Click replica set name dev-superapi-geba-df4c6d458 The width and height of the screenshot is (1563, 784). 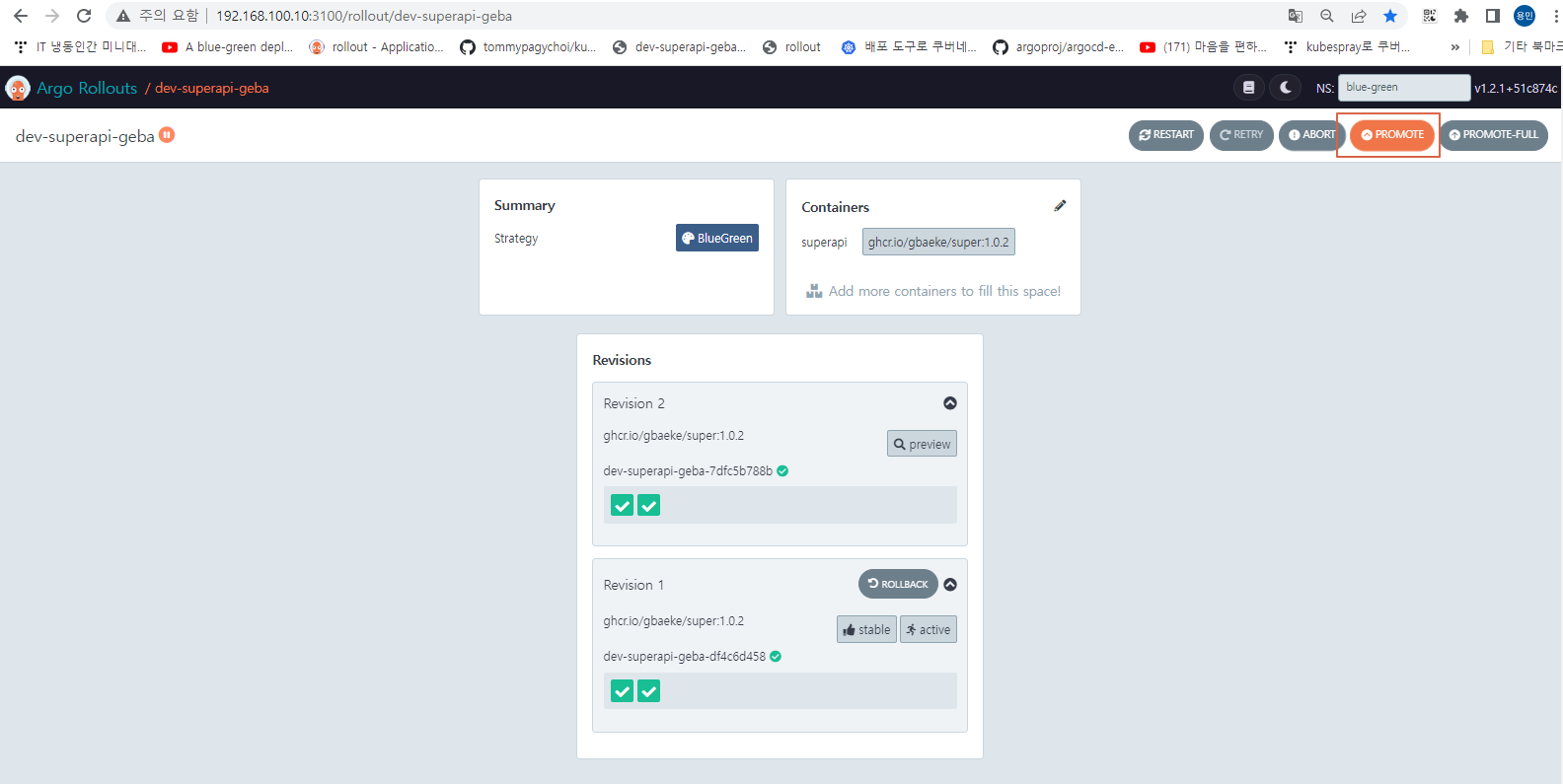[x=684, y=657]
